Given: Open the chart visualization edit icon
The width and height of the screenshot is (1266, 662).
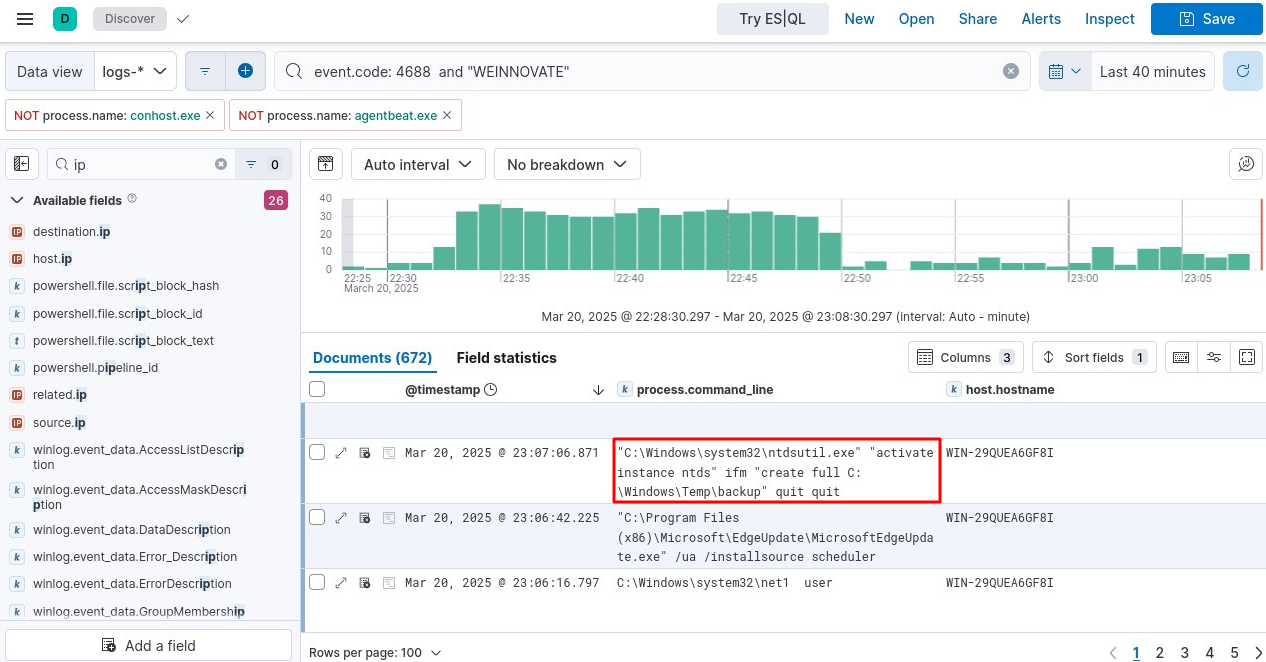Looking at the screenshot, I should [x=1245, y=164].
